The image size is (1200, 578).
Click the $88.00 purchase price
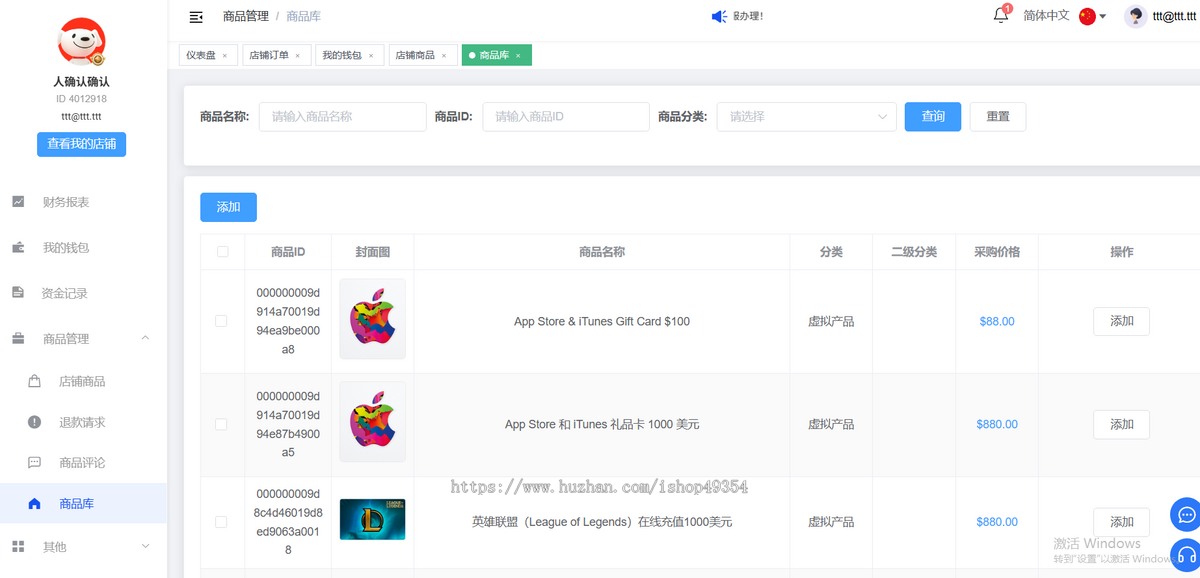997,321
